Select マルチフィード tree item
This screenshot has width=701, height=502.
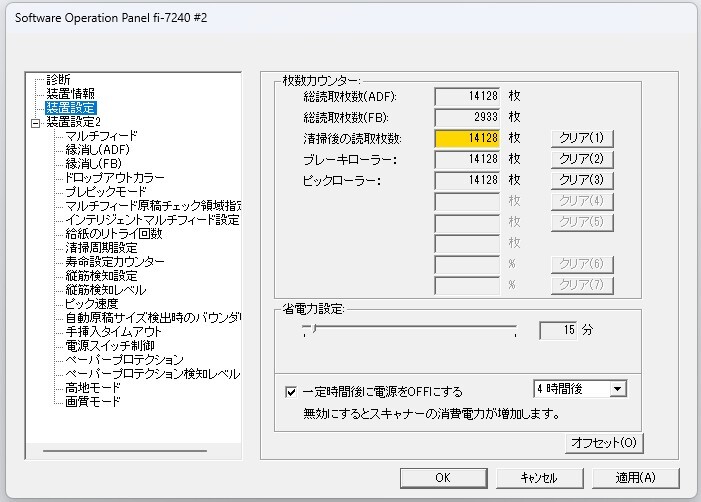pos(101,135)
